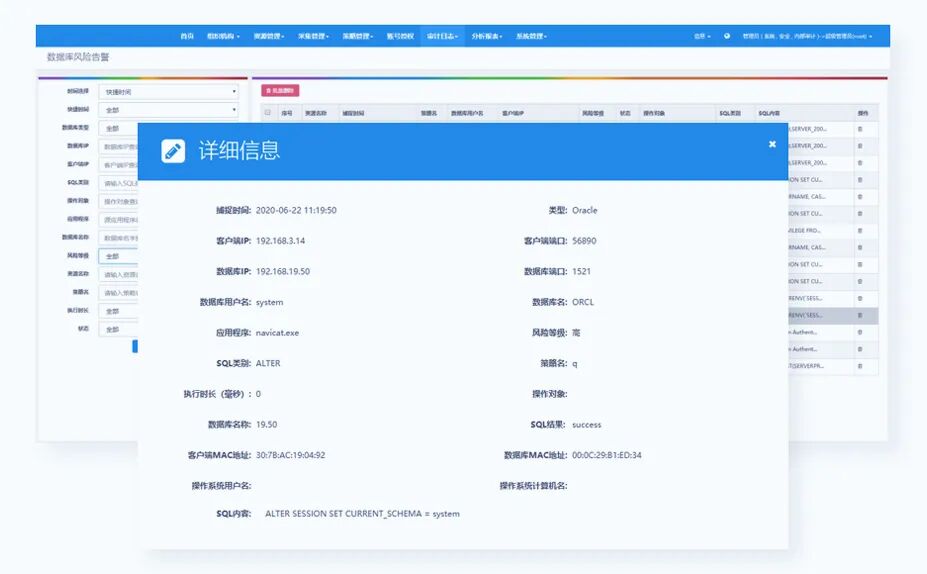Click the 操作对象 filter input field

118,202
